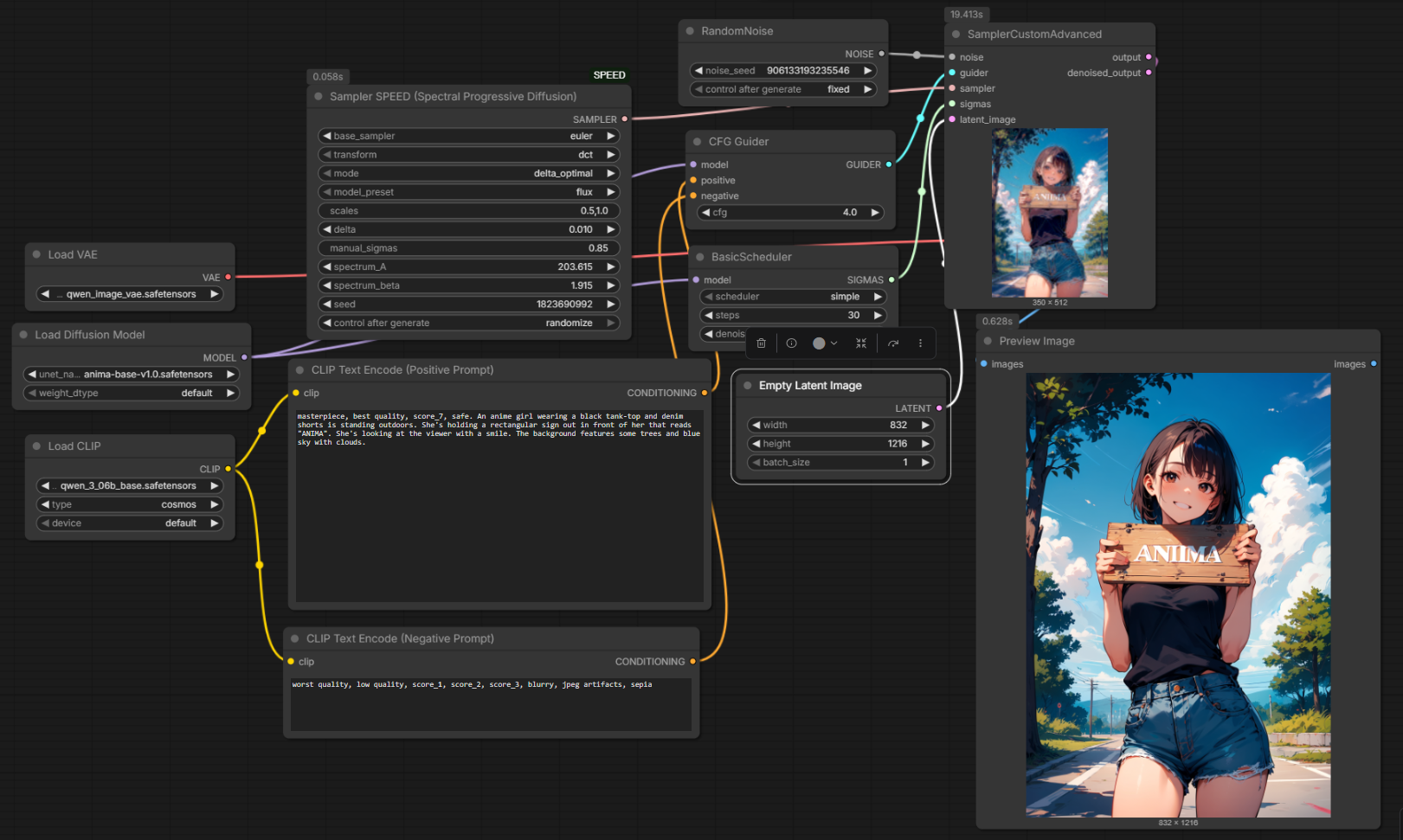This screenshot has height=840, width=1403.
Task: Click inside the negative prompt text area
Action: 491,704
